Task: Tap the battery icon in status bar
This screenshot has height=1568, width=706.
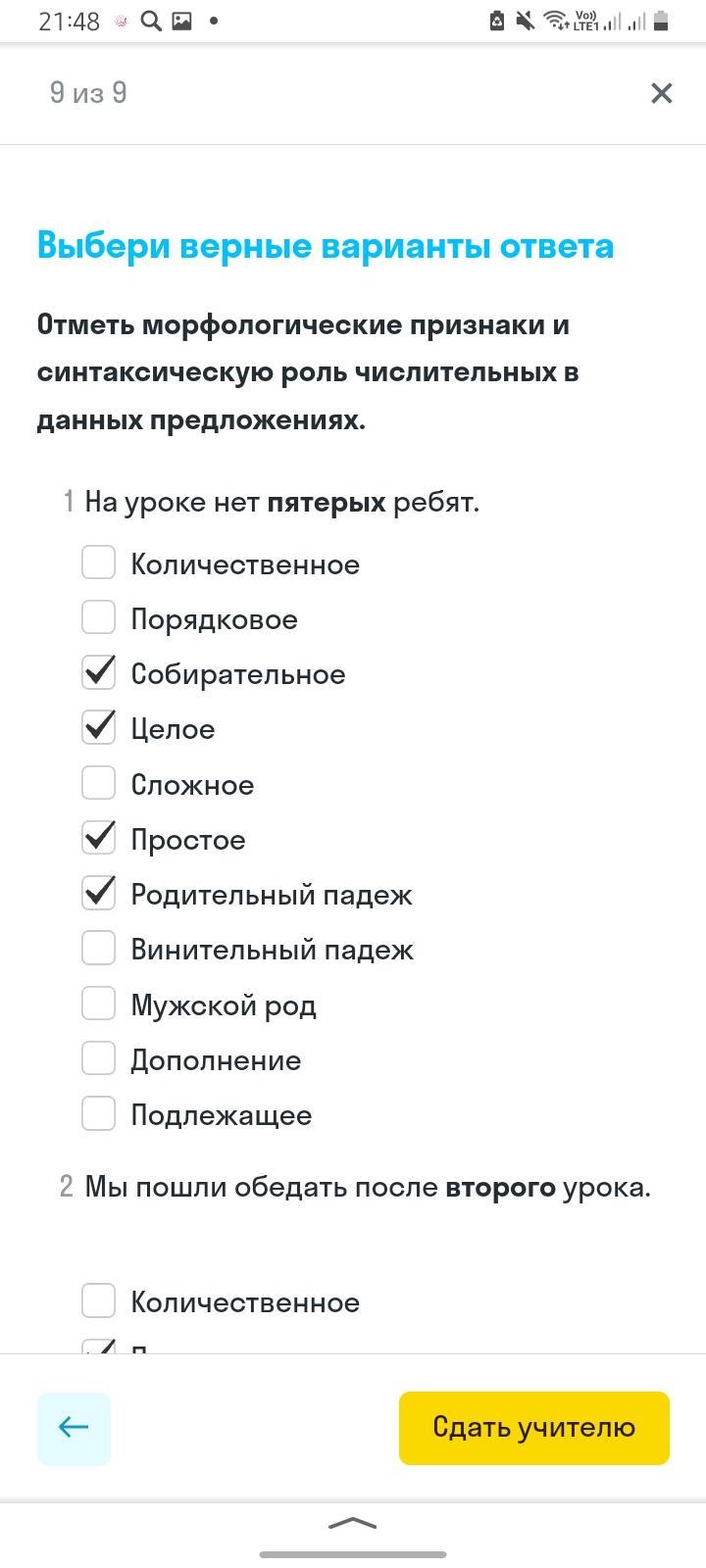Action: 661,21
